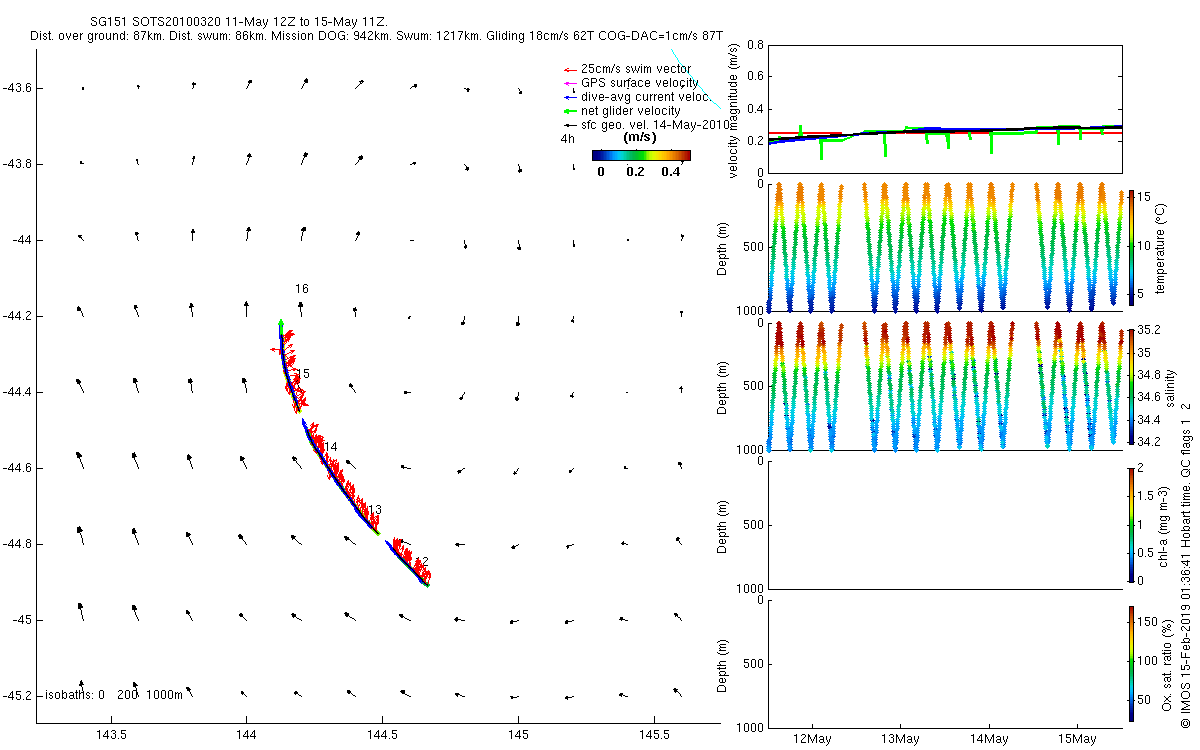Click the day 13 marker on the glider track
Viewport: 1200px width, 750px height.
tap(375, 511)
